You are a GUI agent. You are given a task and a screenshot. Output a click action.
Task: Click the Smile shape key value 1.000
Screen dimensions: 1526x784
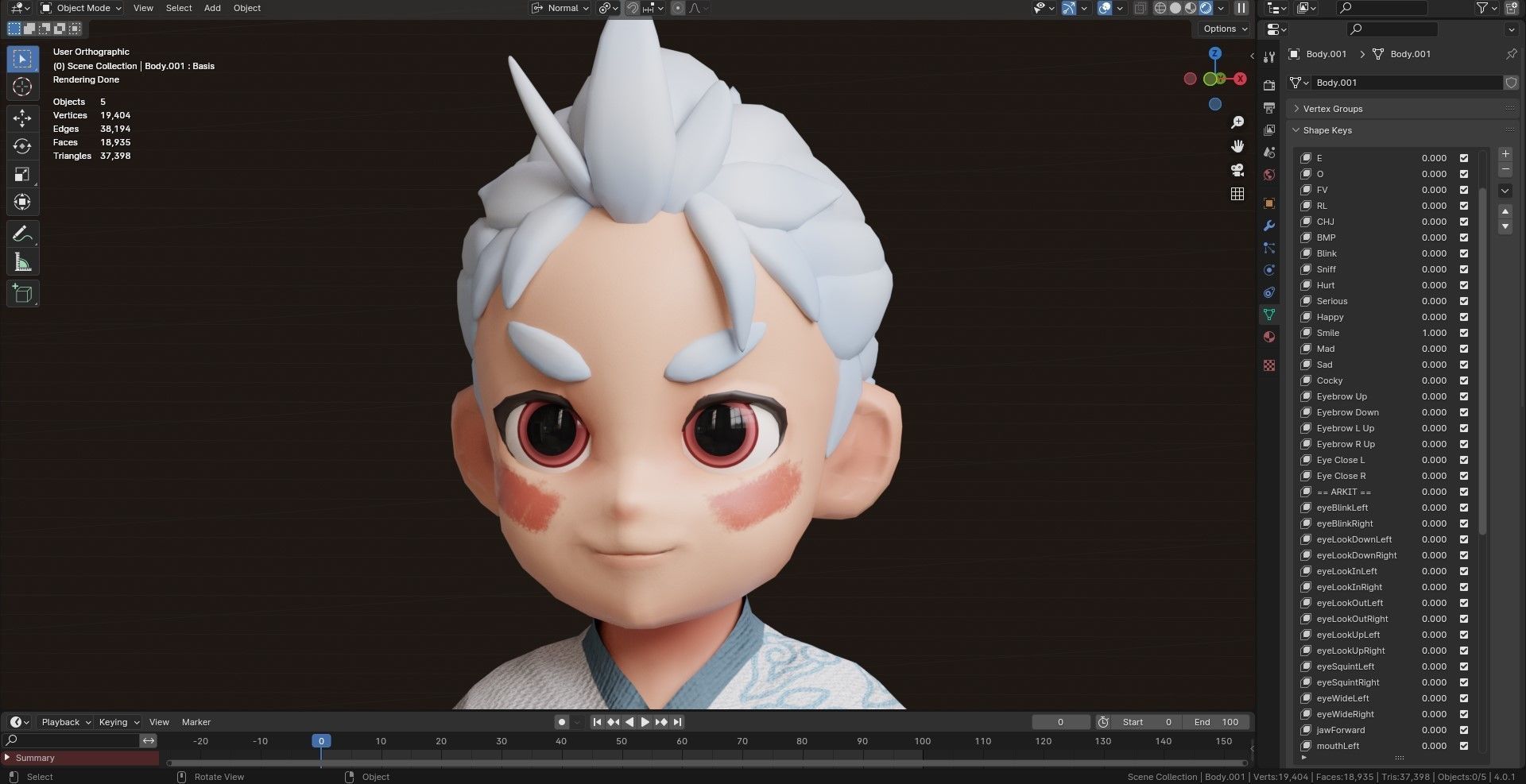click(x=1434, y=333)
